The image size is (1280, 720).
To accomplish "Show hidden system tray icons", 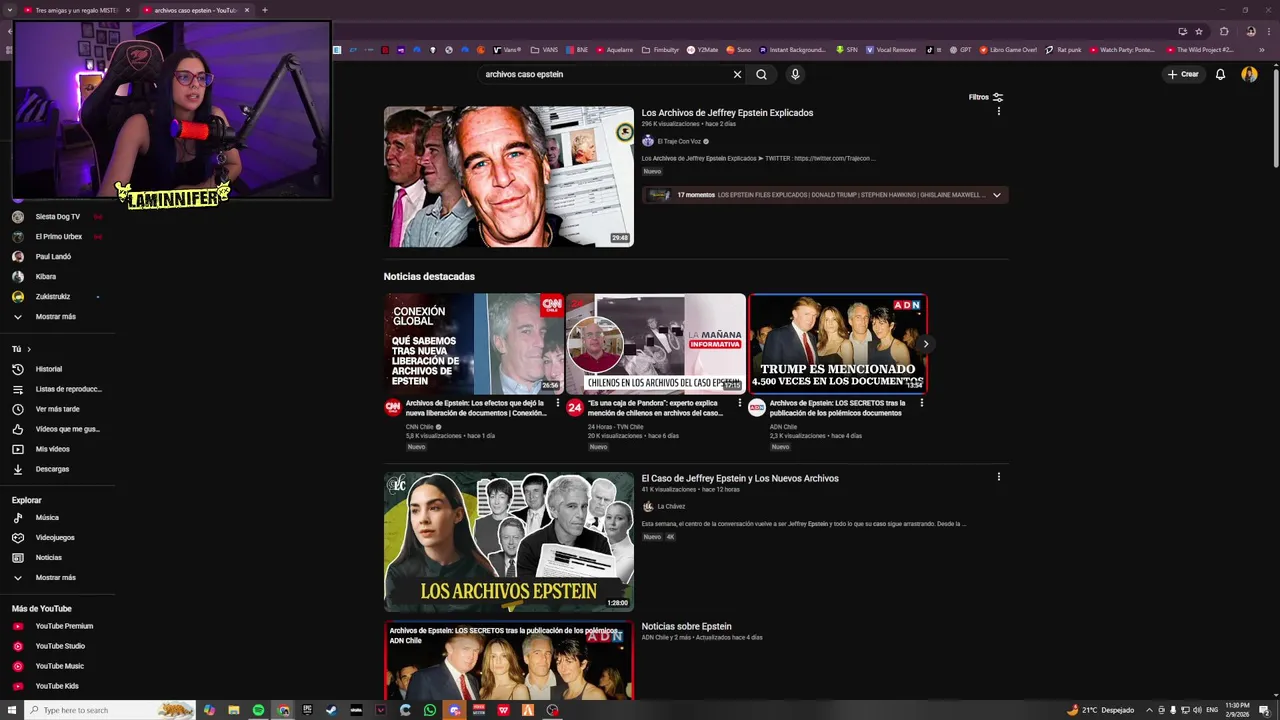I will [1149, 710].
